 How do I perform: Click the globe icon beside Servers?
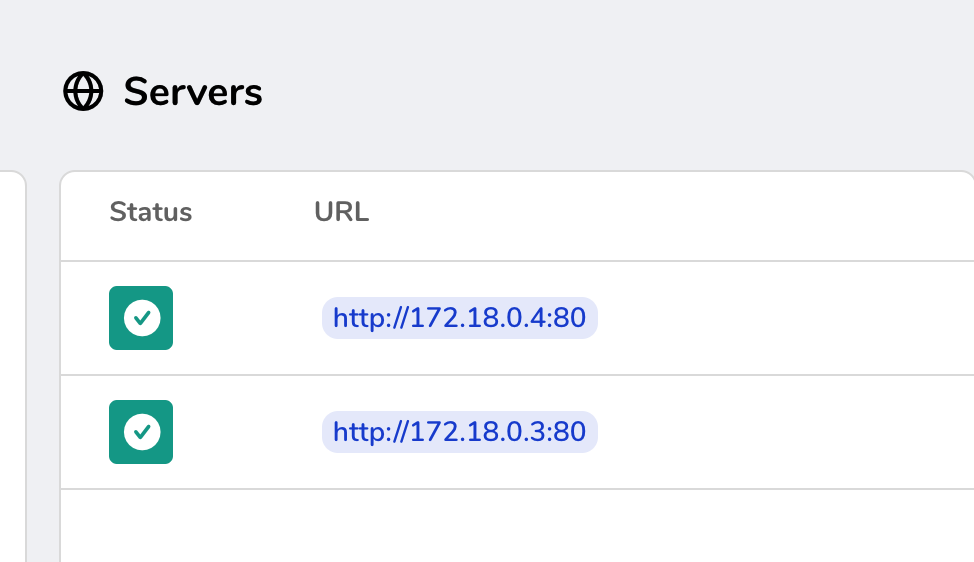tap(83, 93)
